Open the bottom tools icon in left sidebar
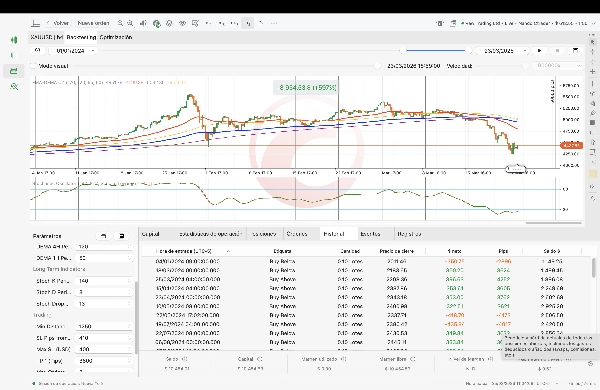The height and width of the screenshot is (390, 600). coord(14,87)
